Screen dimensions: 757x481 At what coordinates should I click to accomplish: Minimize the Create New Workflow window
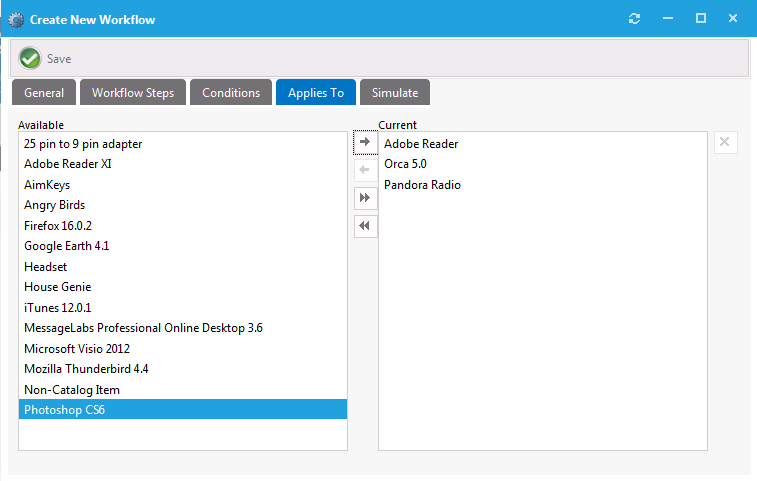668,19
